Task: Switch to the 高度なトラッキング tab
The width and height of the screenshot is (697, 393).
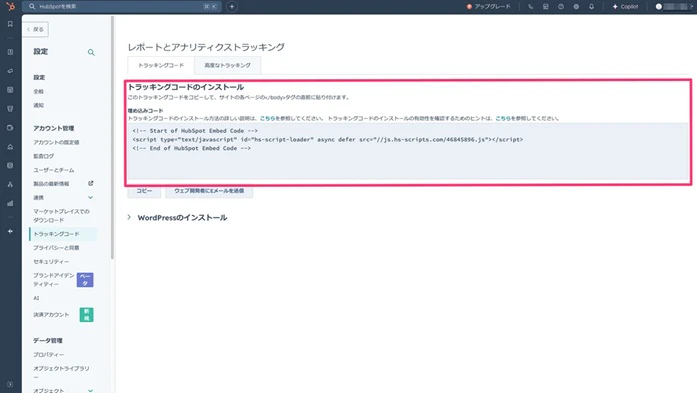Action: point(227,65)
